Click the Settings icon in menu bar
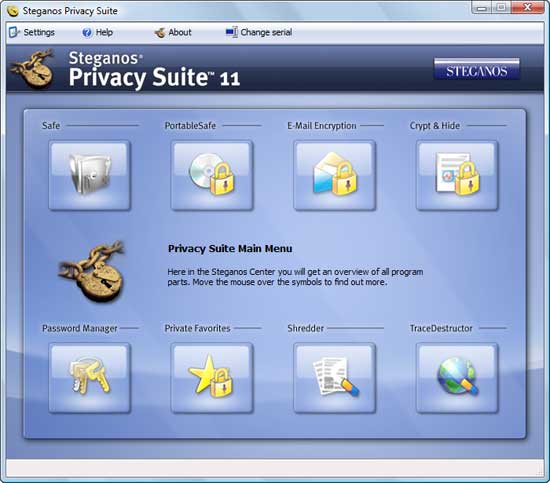 pyautogui.click(x=14, y=32)
